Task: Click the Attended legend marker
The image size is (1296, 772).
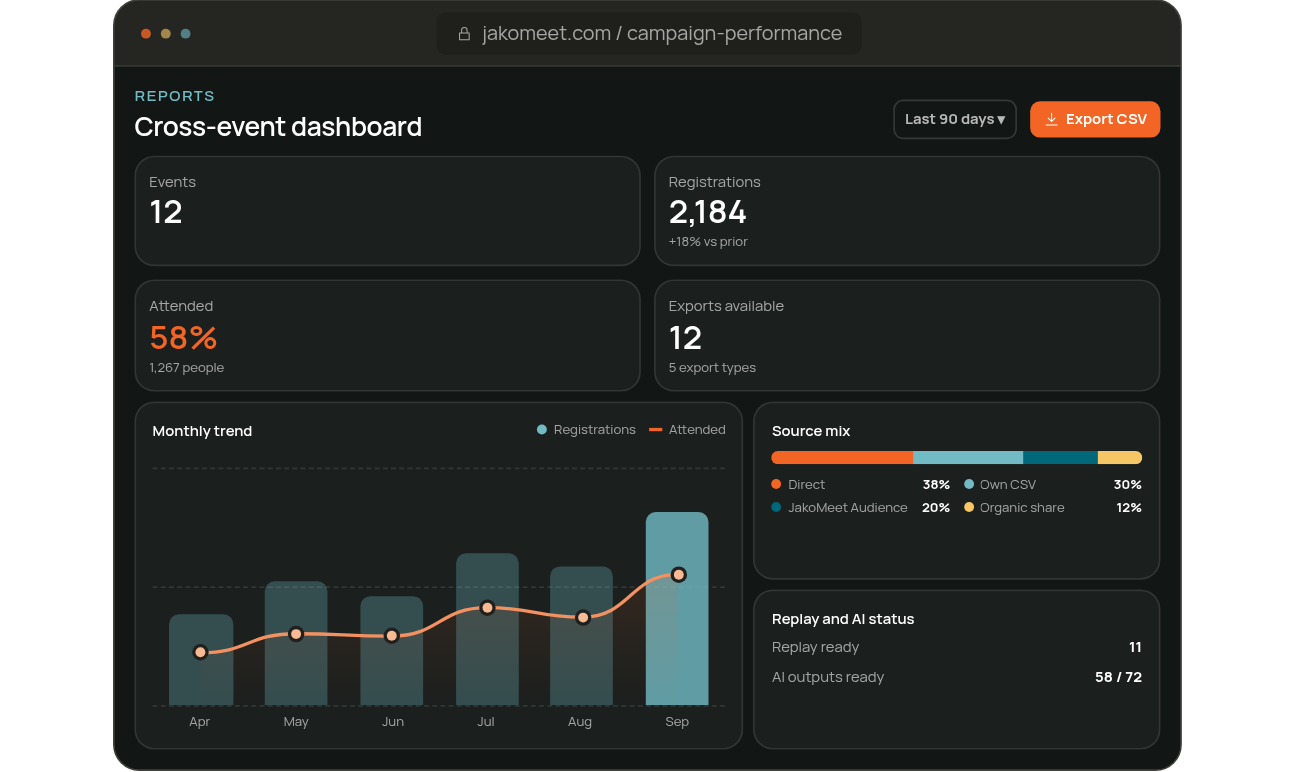Action: click(656, 430)
